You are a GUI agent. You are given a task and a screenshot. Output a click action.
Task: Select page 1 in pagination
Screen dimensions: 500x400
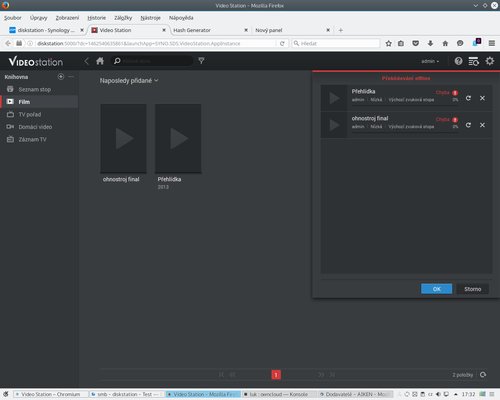coord(276,375)
